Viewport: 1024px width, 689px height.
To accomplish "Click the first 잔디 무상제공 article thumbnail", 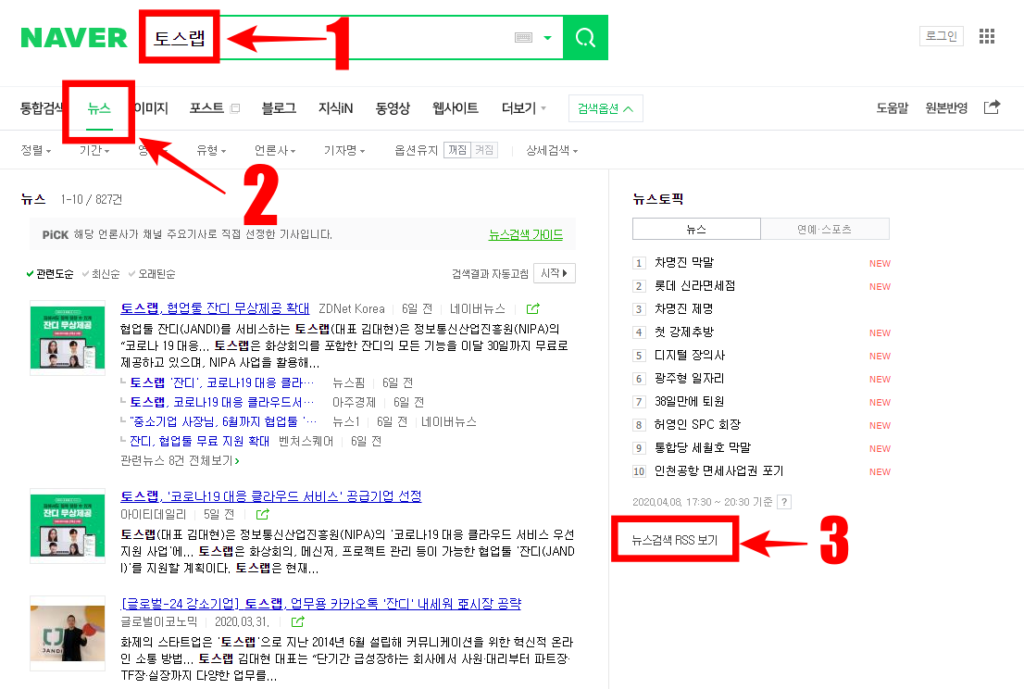I will point(67,338).
